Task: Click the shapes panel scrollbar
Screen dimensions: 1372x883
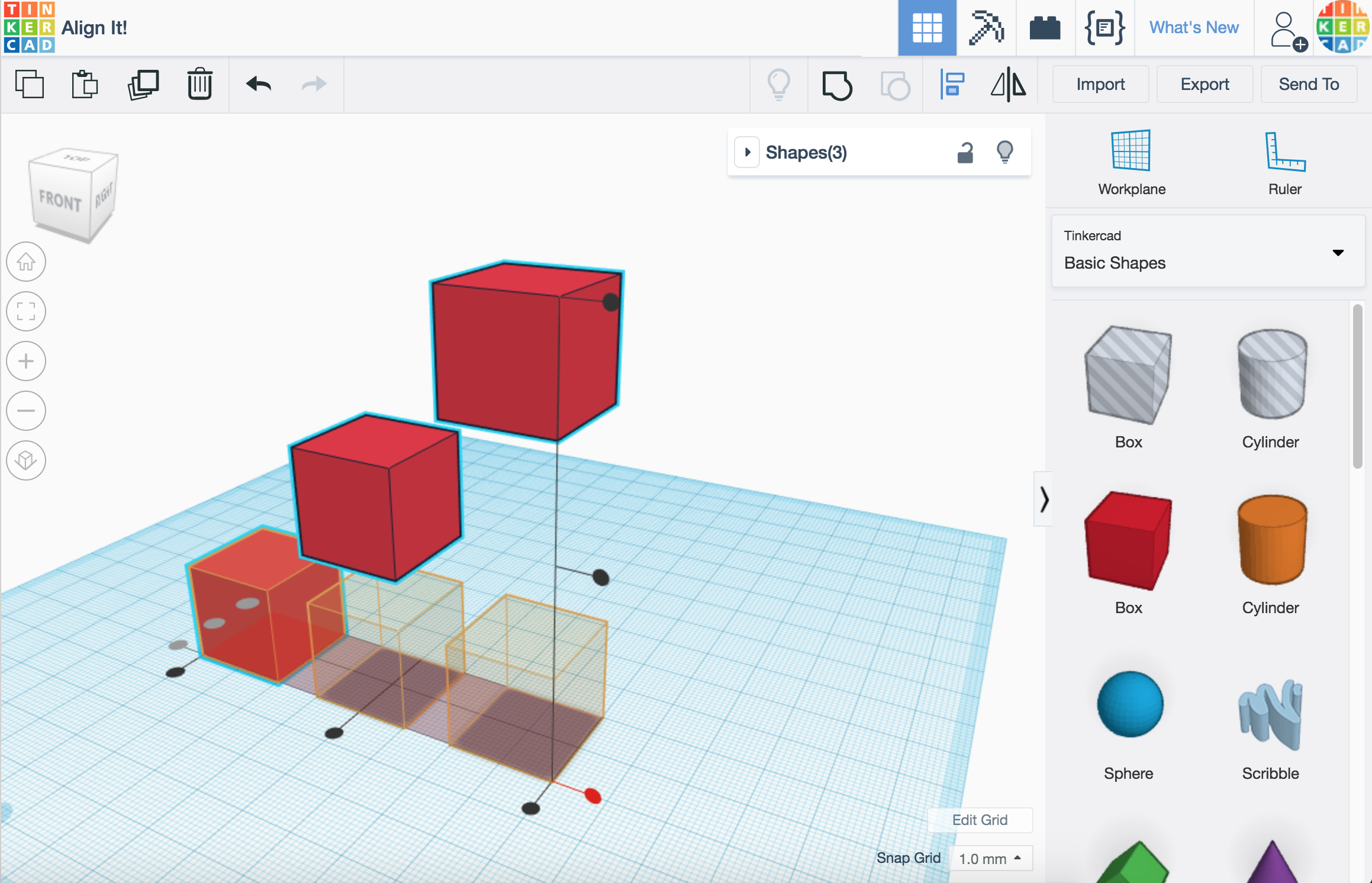Action: (x=1358, y=386)
